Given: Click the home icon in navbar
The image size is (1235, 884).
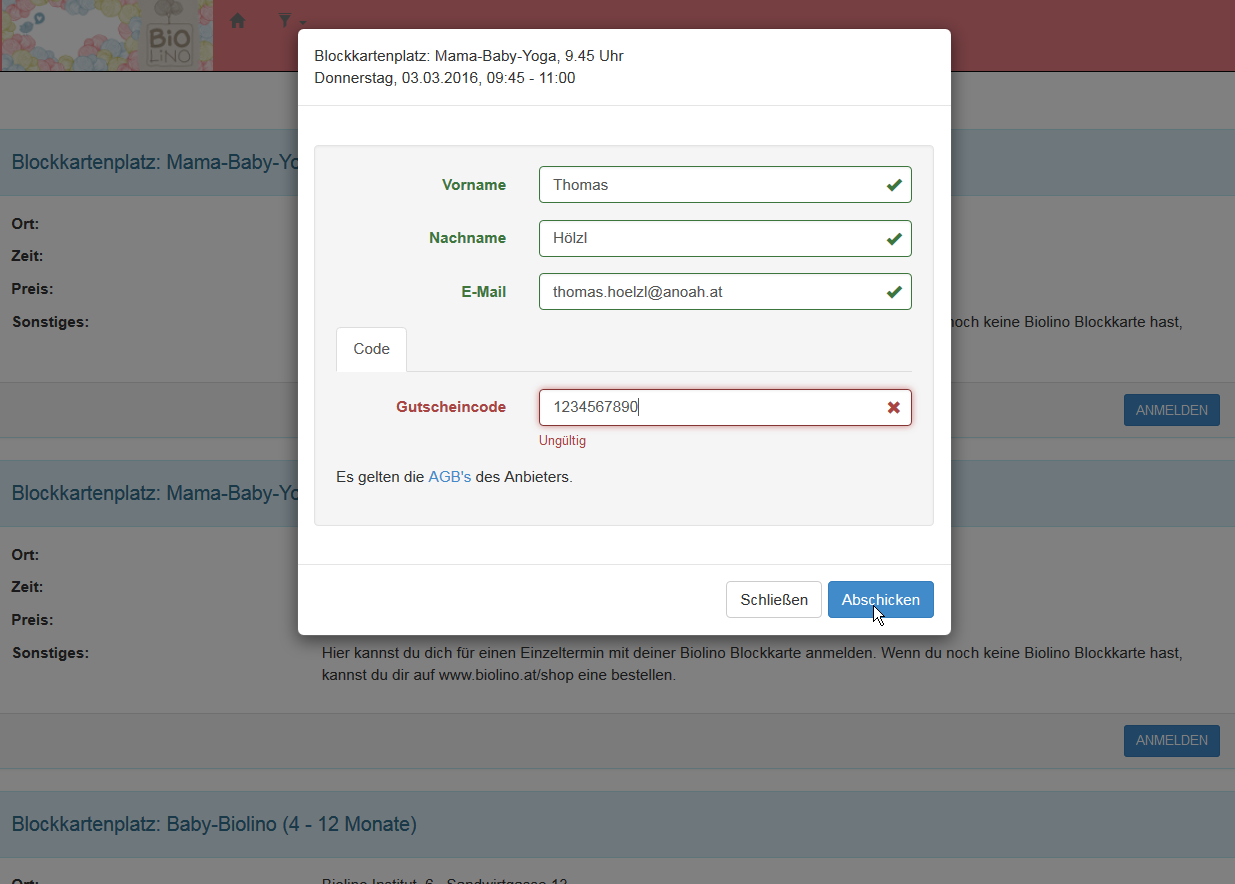Looking at the screenshot, I should pos(238,20).
